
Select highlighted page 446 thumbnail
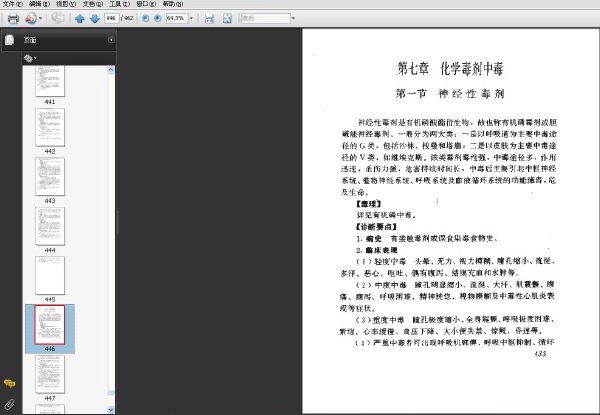point(50,325)
